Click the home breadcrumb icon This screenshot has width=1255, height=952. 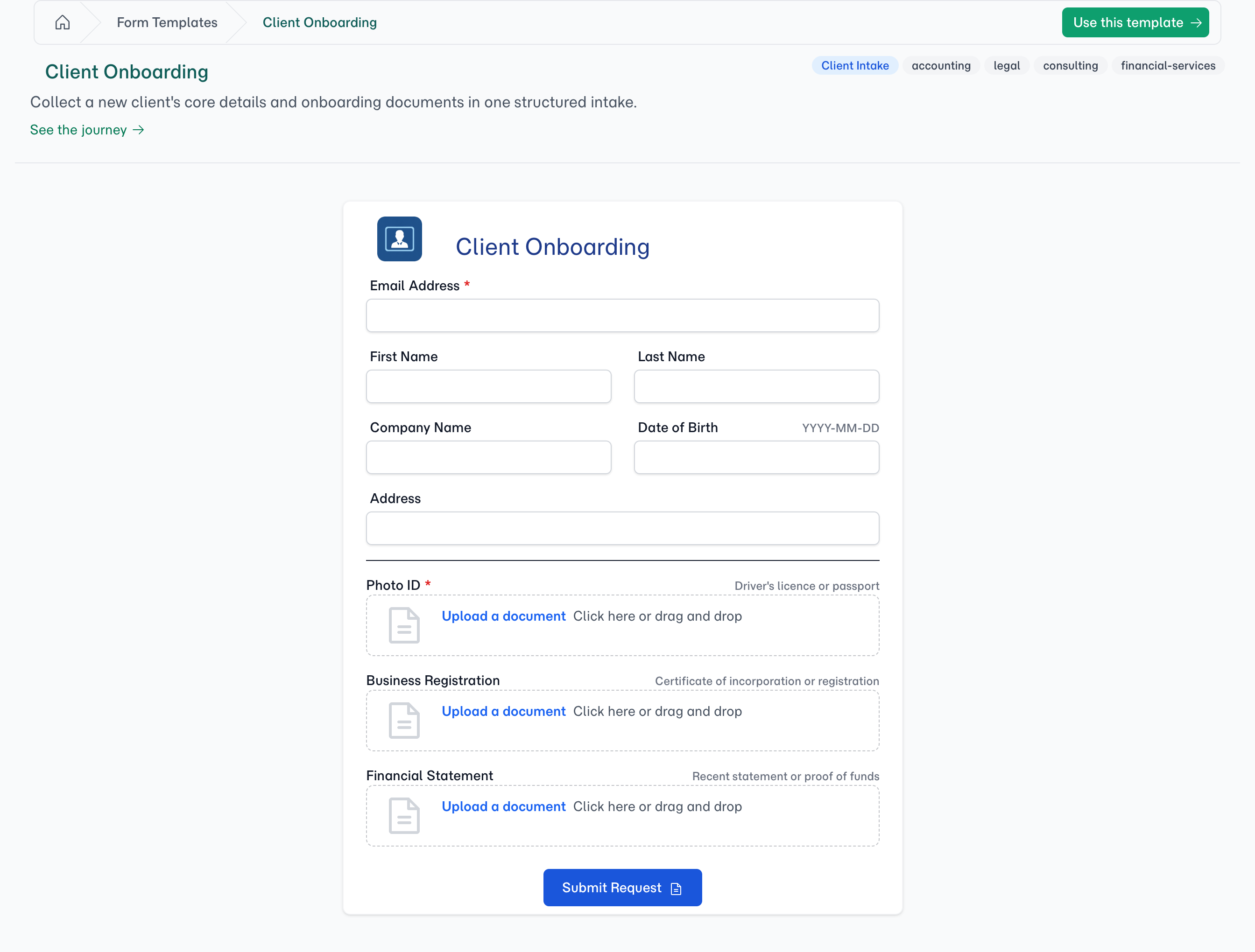(63, 23)
